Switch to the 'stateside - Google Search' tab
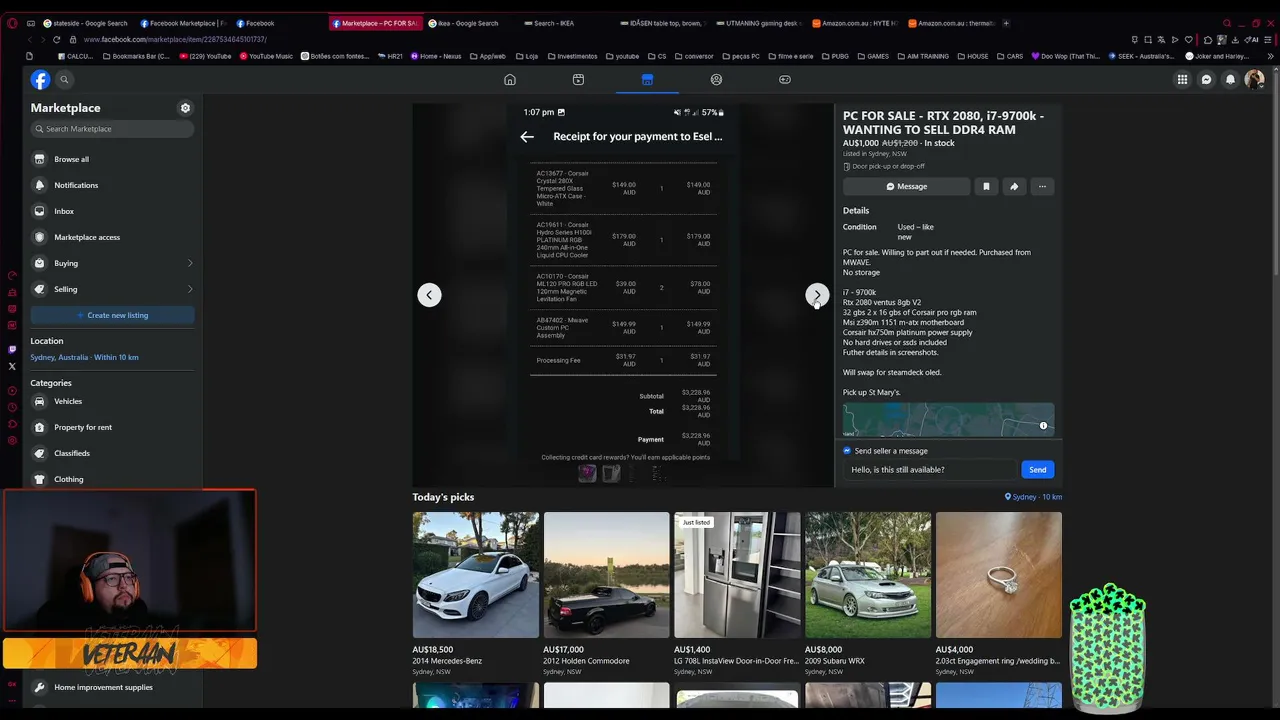Image resolution: width=1280 pixels, height=720 pixels. [85, 23]
